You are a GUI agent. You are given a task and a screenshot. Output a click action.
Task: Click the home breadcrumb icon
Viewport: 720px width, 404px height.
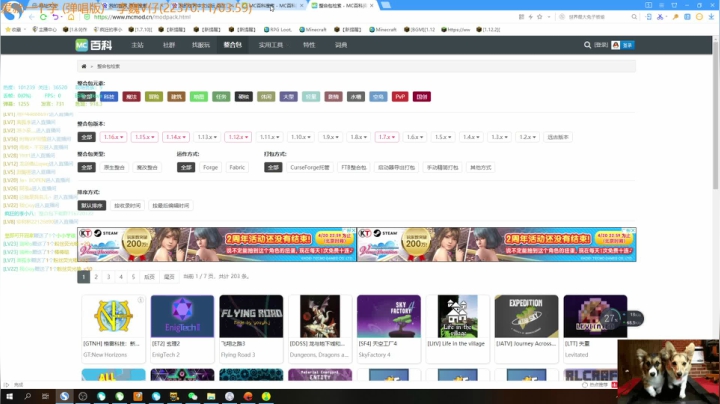tap(84, 67)
